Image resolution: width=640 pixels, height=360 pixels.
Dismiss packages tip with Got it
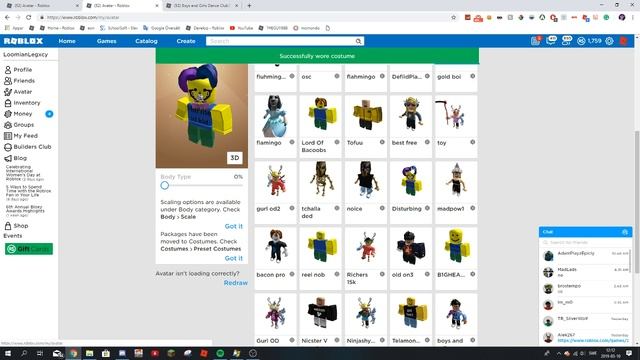[x=233, y=258]
